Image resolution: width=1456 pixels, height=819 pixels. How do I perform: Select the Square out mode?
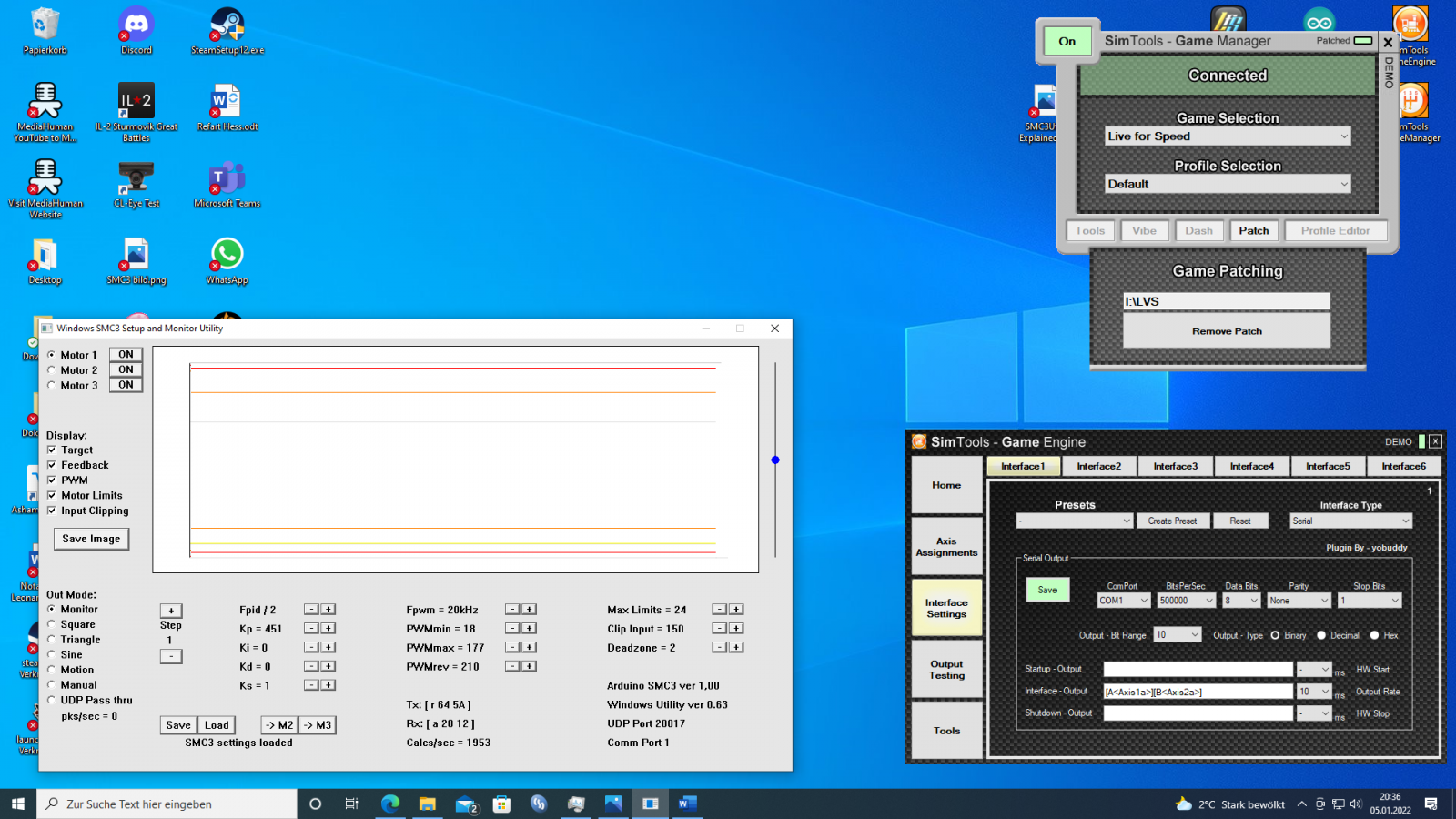pyautogui.click(x=52, y=624)
